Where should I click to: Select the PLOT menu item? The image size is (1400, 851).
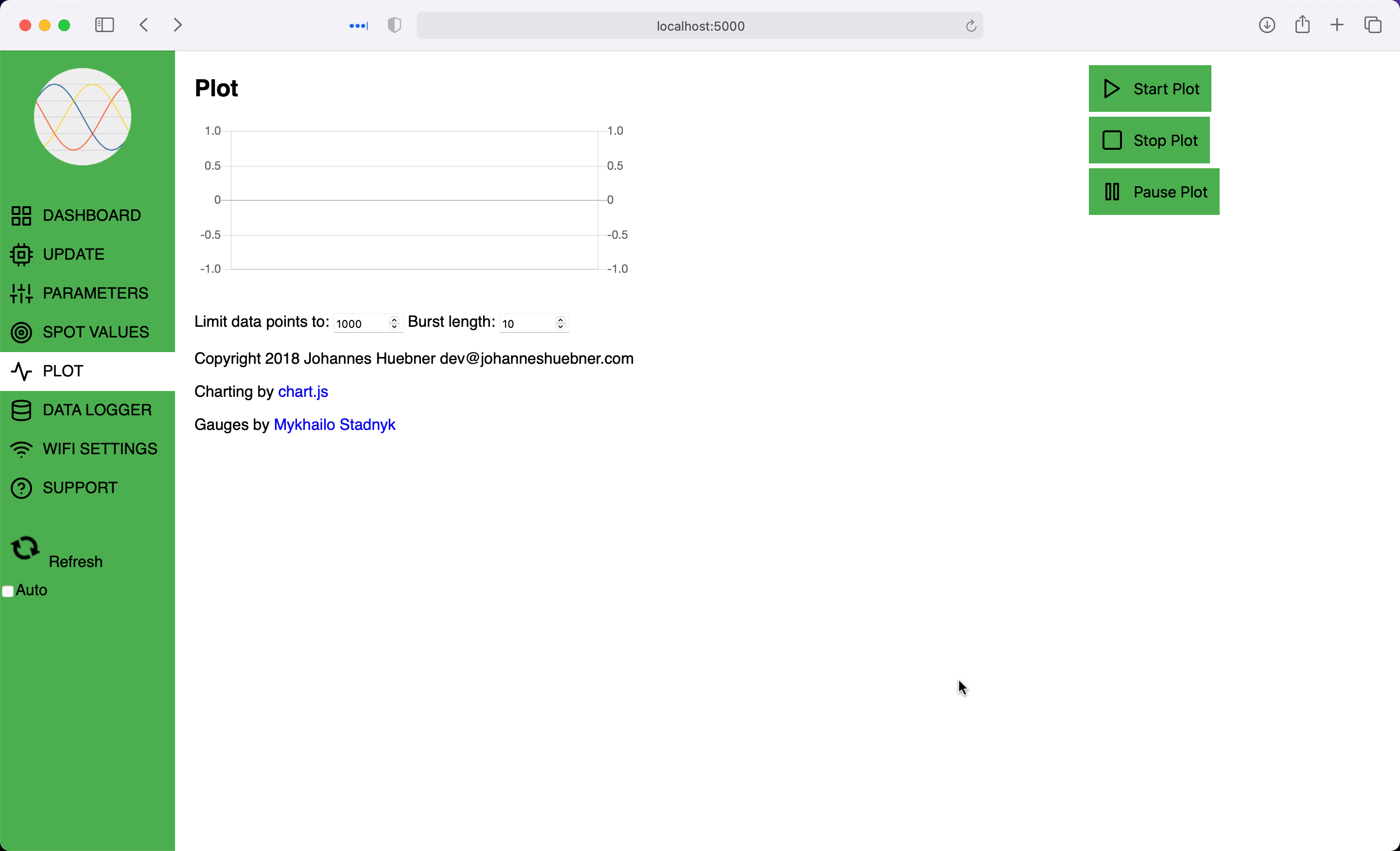click(63, 371)
